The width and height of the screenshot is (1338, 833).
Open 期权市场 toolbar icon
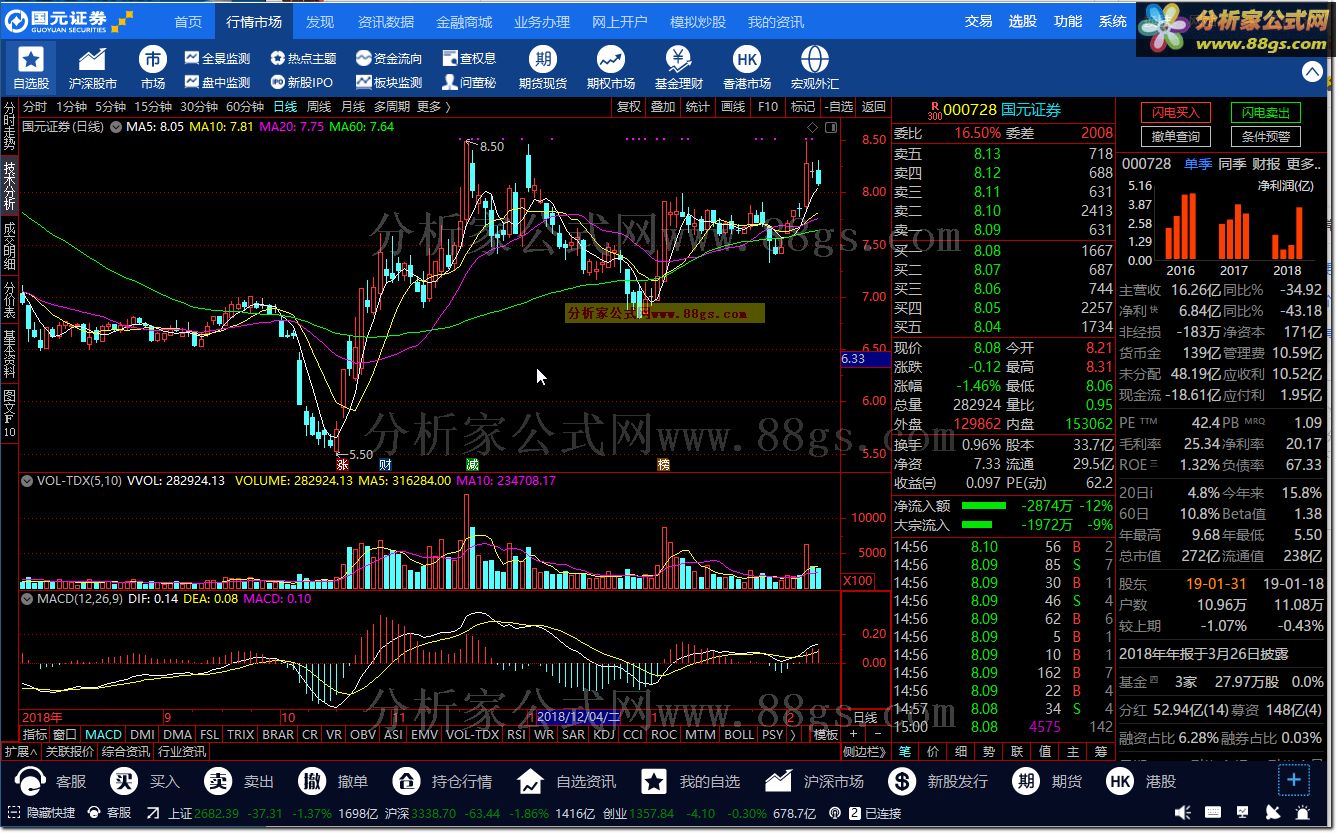tap(610, 59)
